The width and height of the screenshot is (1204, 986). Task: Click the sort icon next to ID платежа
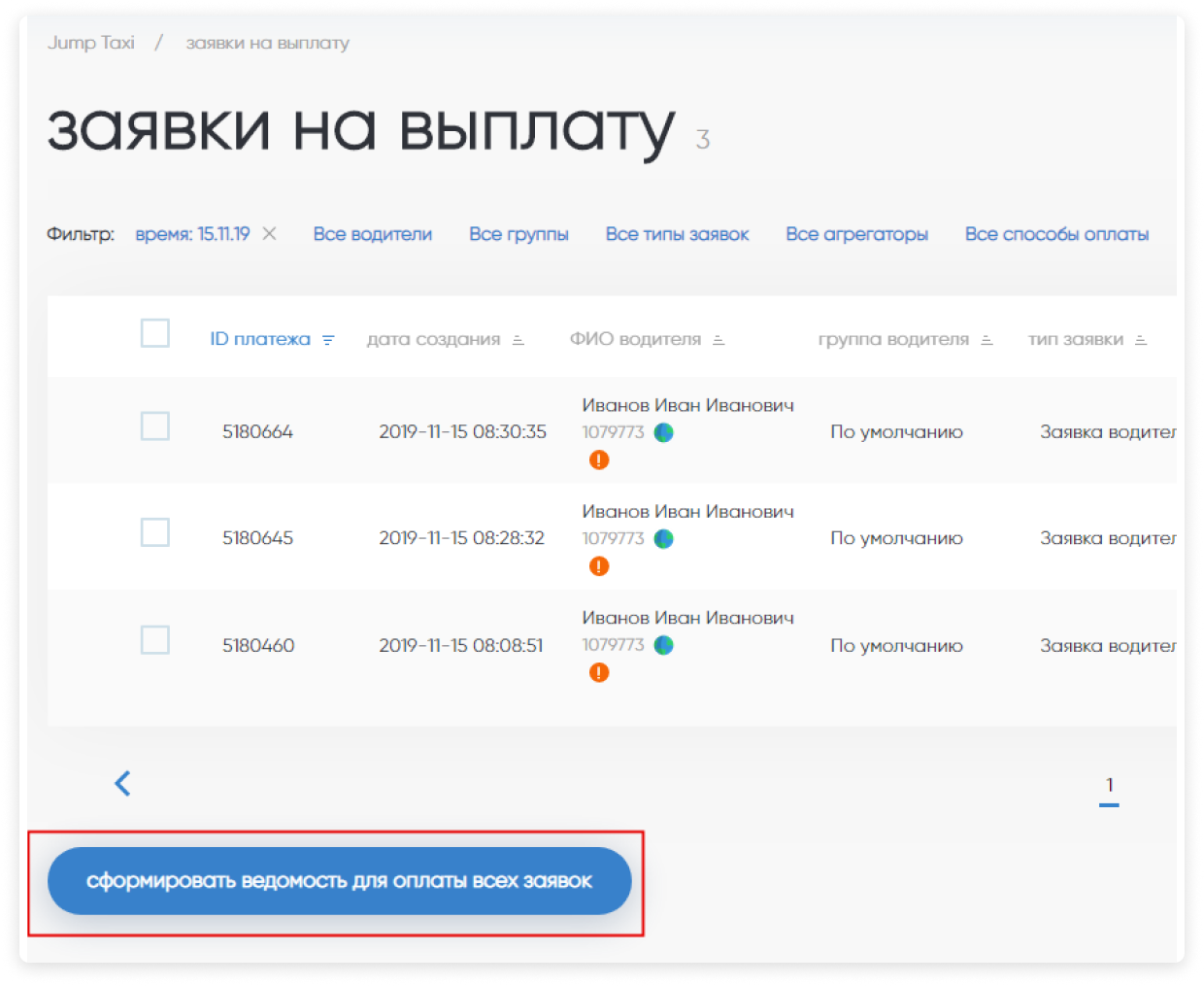[x=328, y=340]
